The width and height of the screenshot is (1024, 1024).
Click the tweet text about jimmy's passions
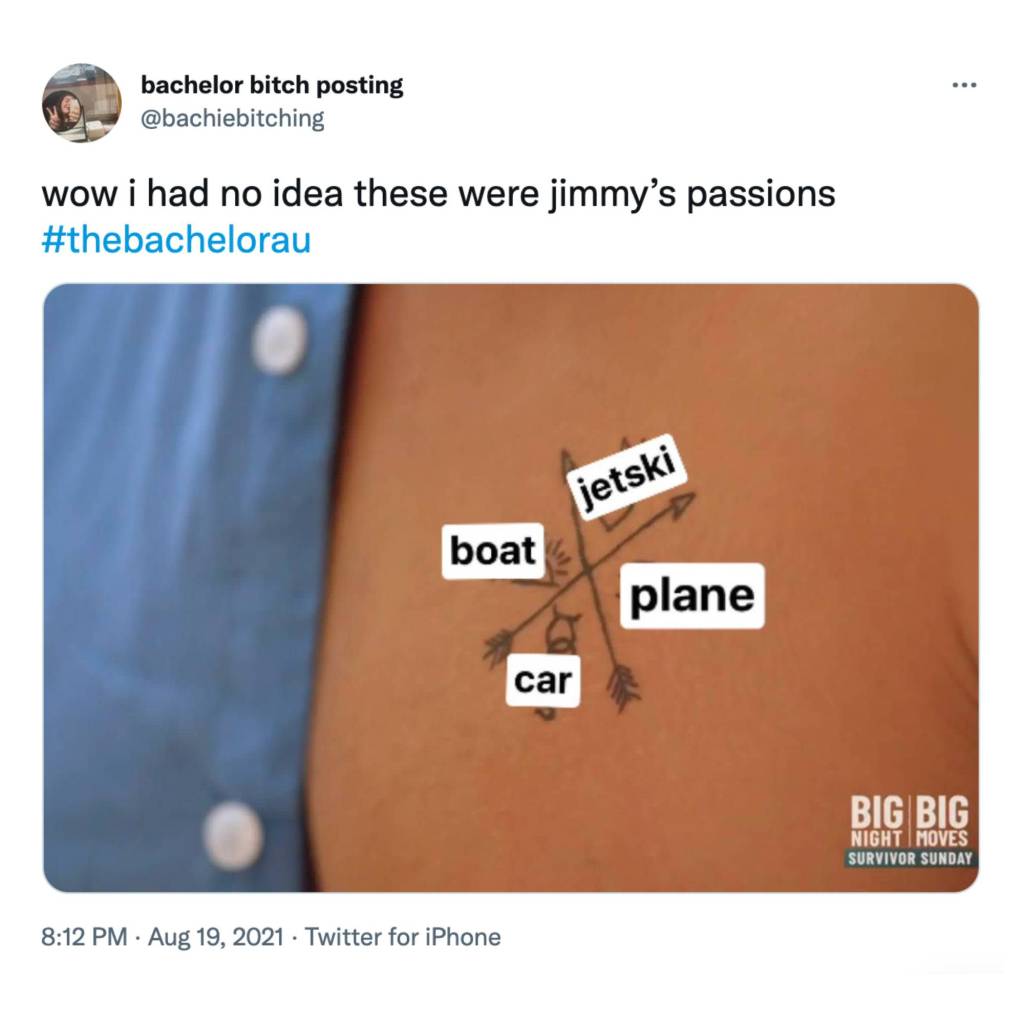click(x=438, y=194)
